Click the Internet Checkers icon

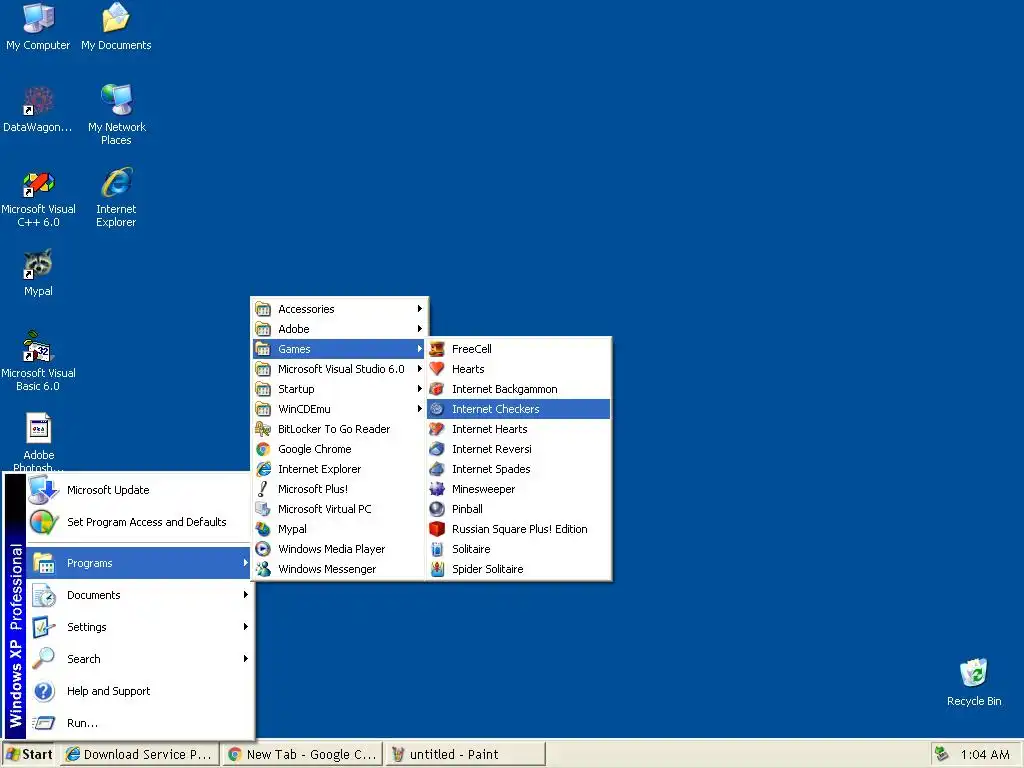[437, 409]
